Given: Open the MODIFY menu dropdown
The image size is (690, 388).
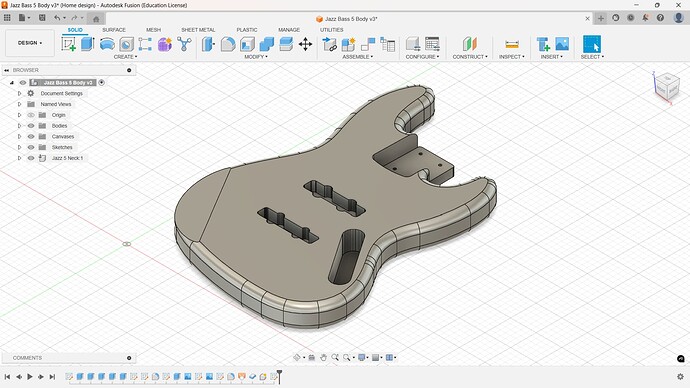Looking at the screenshot, I should (x=256, y=57).
